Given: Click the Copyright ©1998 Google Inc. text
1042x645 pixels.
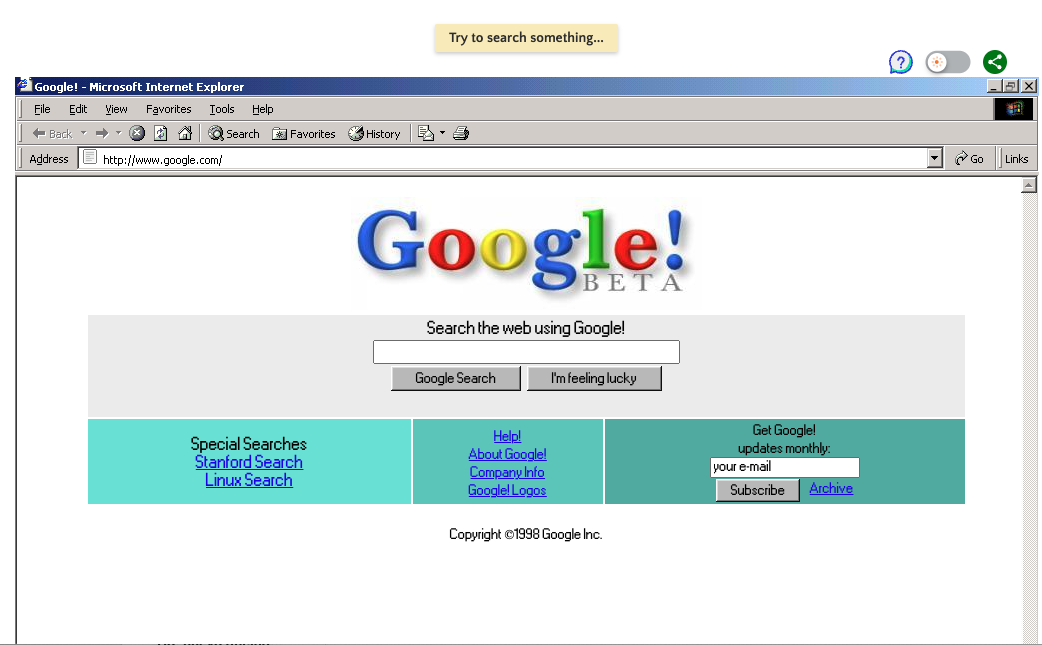Looking at the screenshot, I should point(526,534).
